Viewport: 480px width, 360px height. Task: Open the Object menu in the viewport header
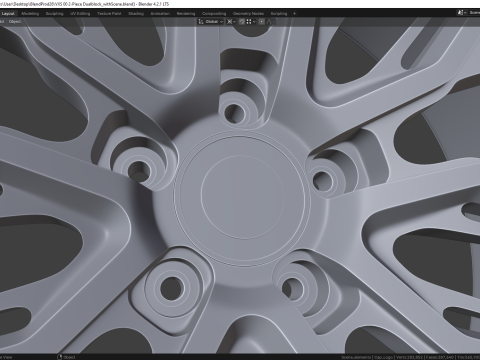(15, 22)
